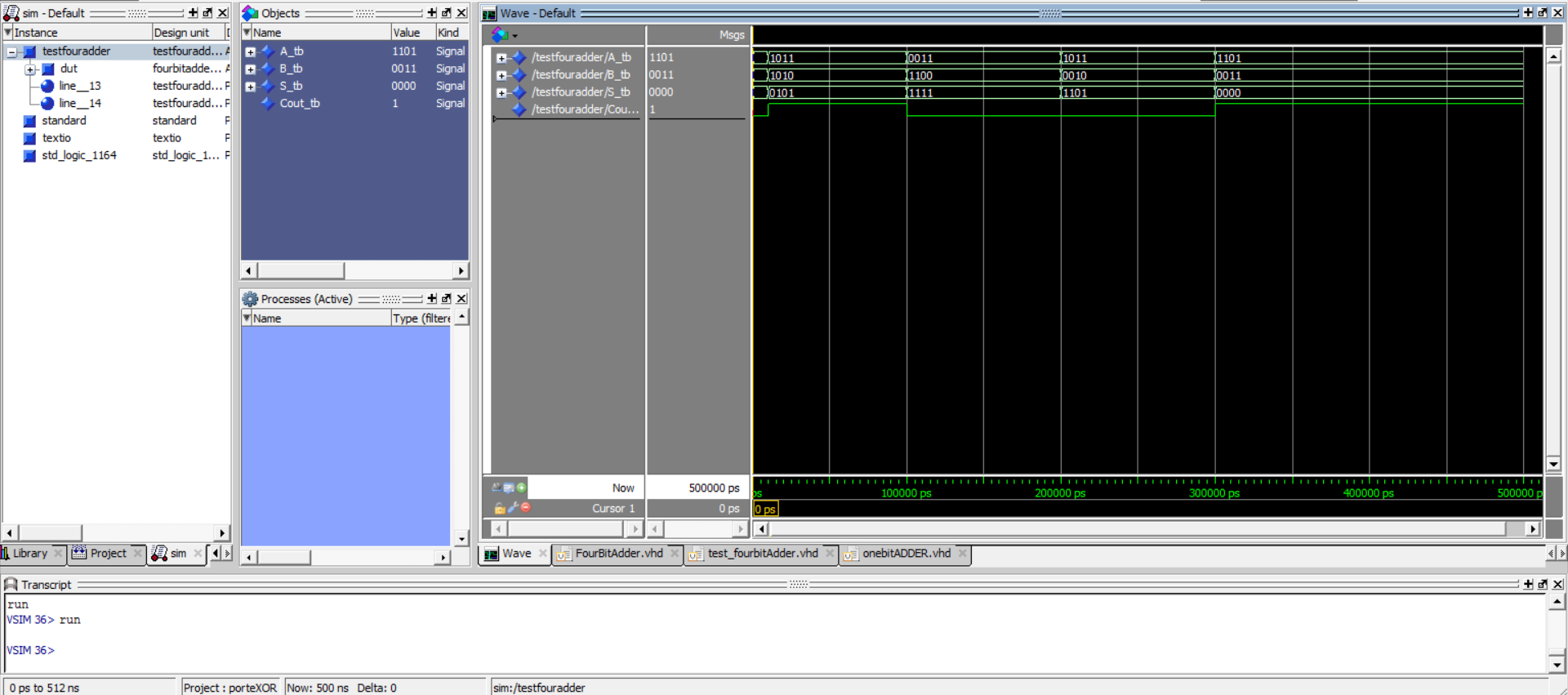The width and height of the screenshot is (1568, 695).
Task: Zoom the Wave pane with its plus icon
Action: tap(1528, 13)
